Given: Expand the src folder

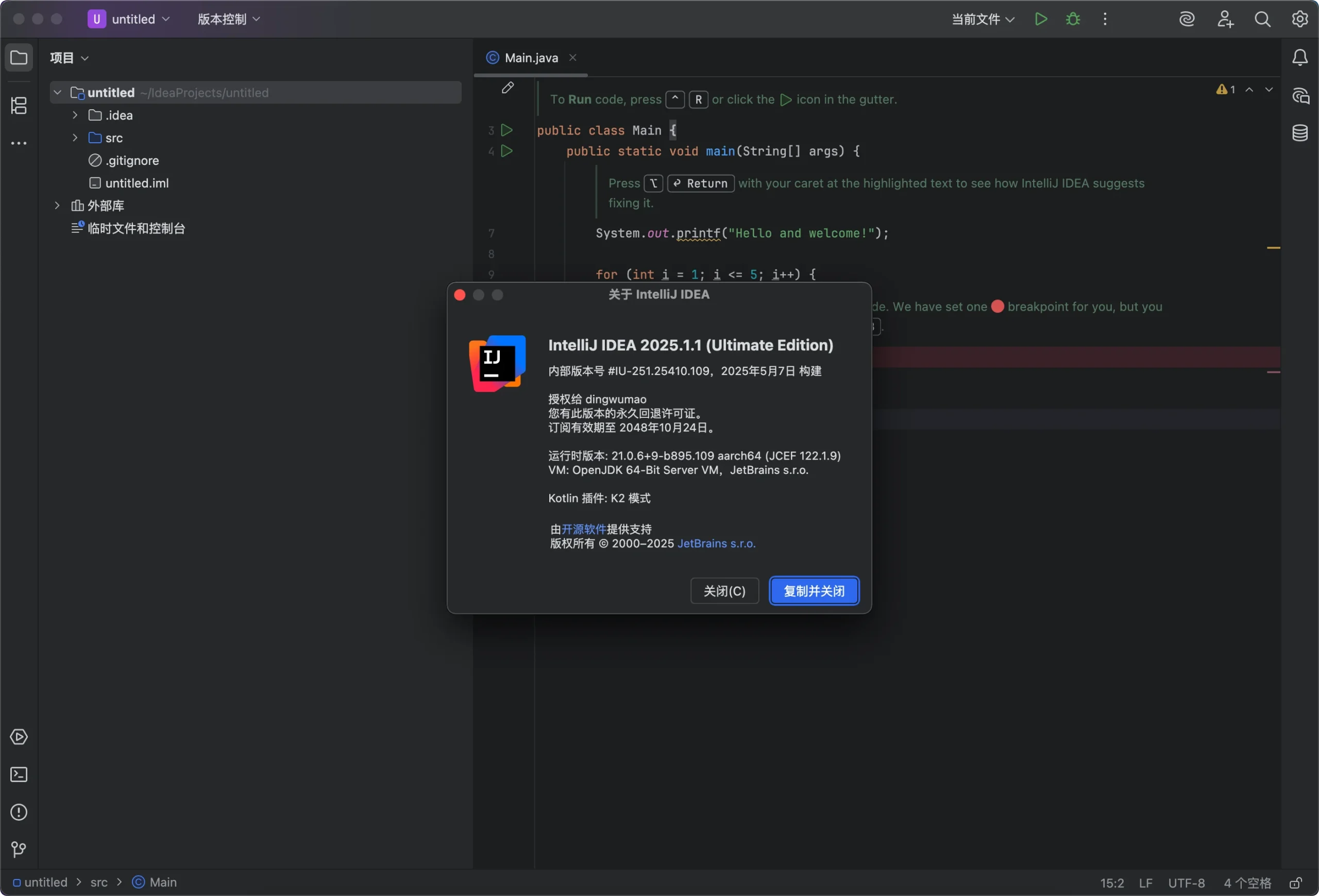Looking at the screenshot, I should pos(75,138).
